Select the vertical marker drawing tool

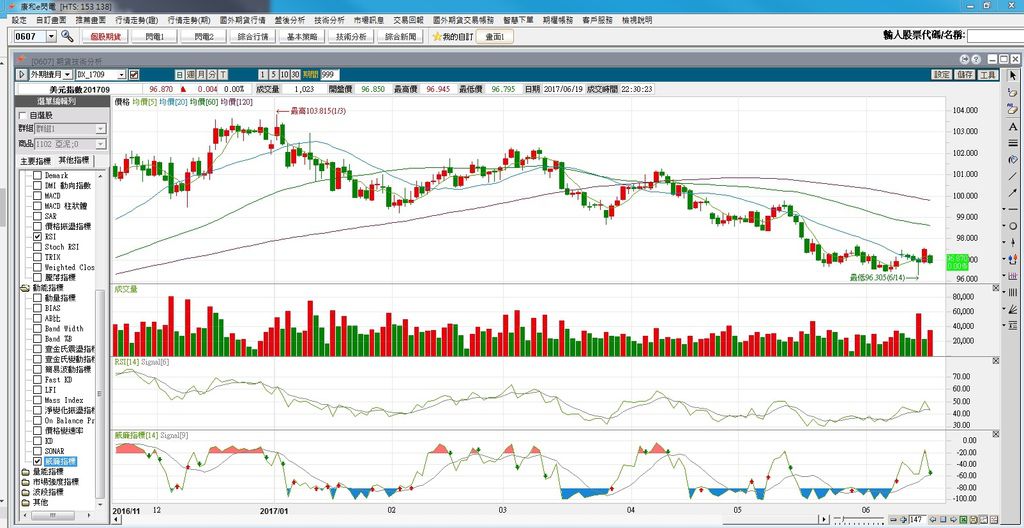coord(1013,242)
